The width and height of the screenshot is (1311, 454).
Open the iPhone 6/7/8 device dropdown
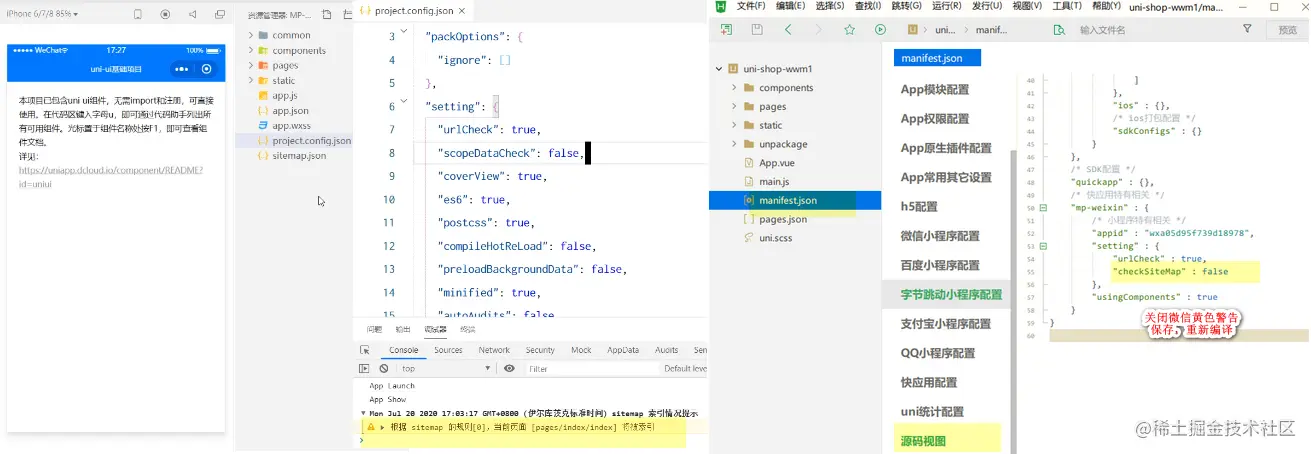click(x=42, y=14)
